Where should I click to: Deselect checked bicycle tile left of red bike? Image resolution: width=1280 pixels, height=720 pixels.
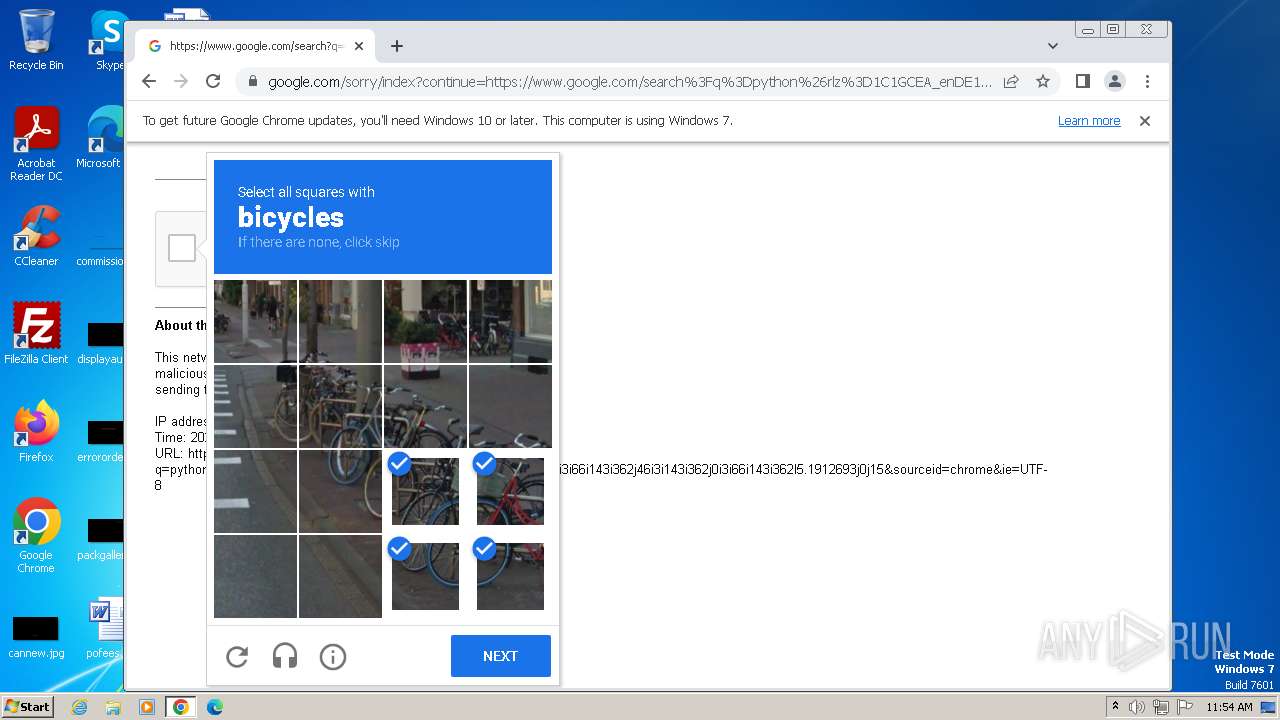click(x=425, y=491)
